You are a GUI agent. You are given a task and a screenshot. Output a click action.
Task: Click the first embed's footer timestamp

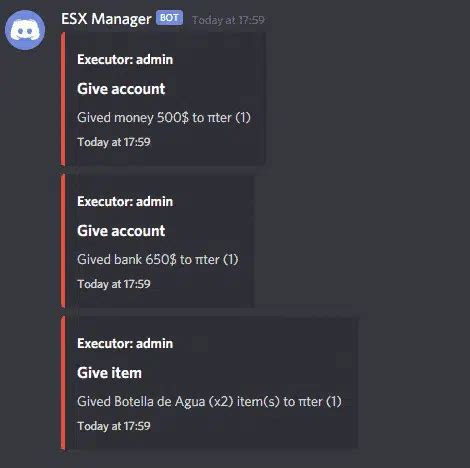114,142
